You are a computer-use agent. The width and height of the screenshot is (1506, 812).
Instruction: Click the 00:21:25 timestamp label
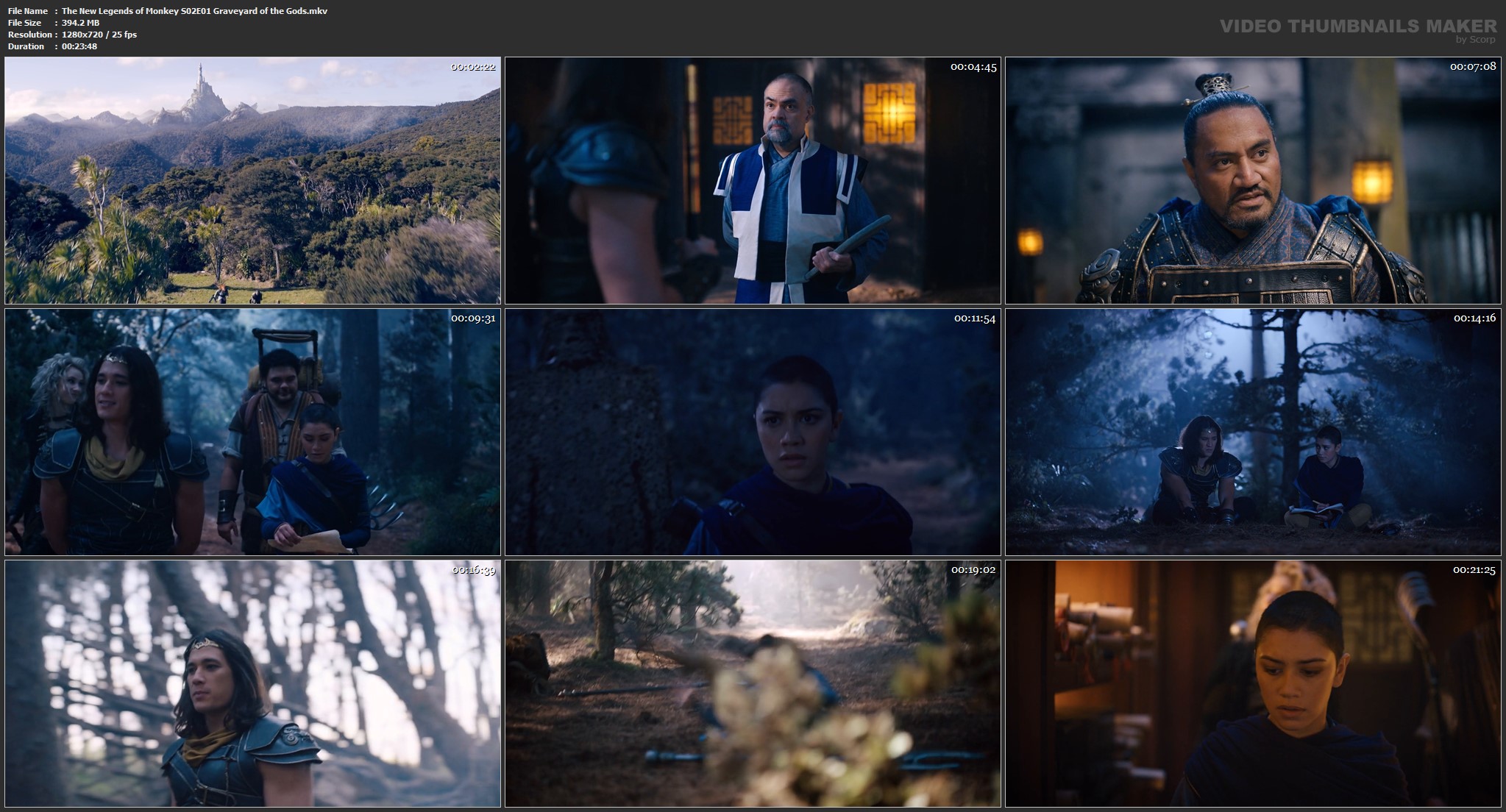tap(1474, 570)
